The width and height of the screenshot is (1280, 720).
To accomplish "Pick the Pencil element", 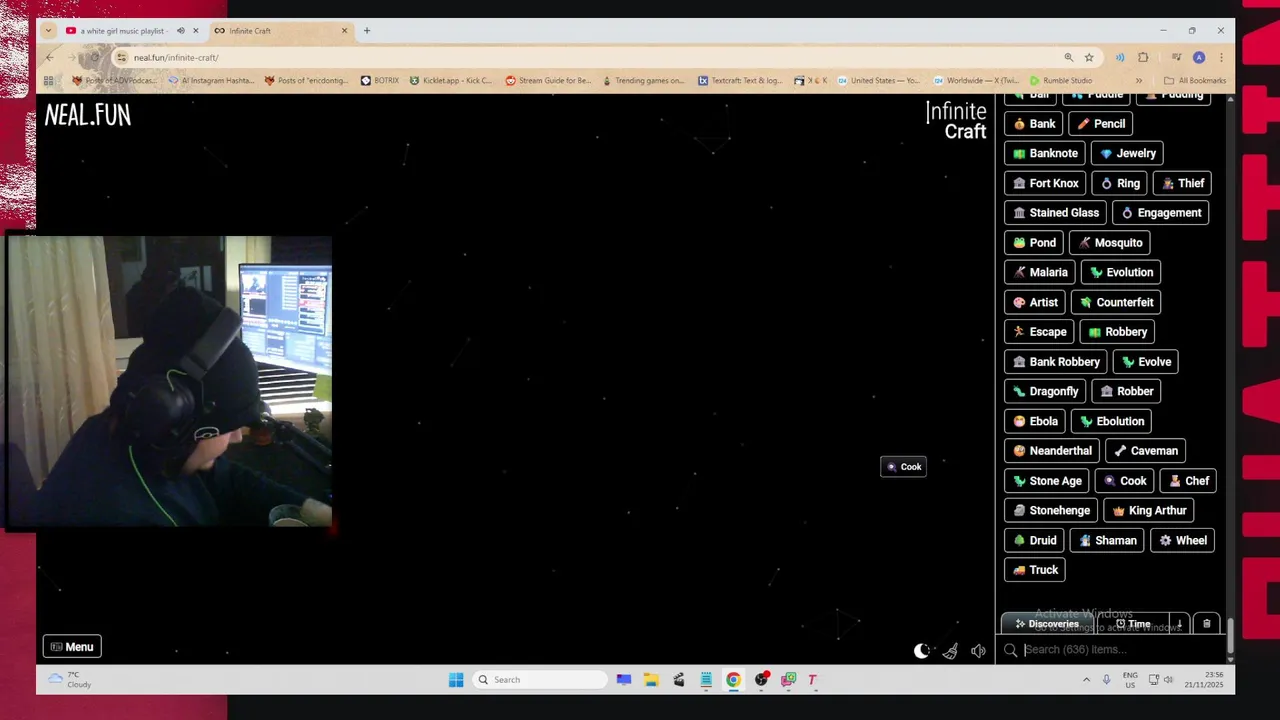I will (1101, 124).
